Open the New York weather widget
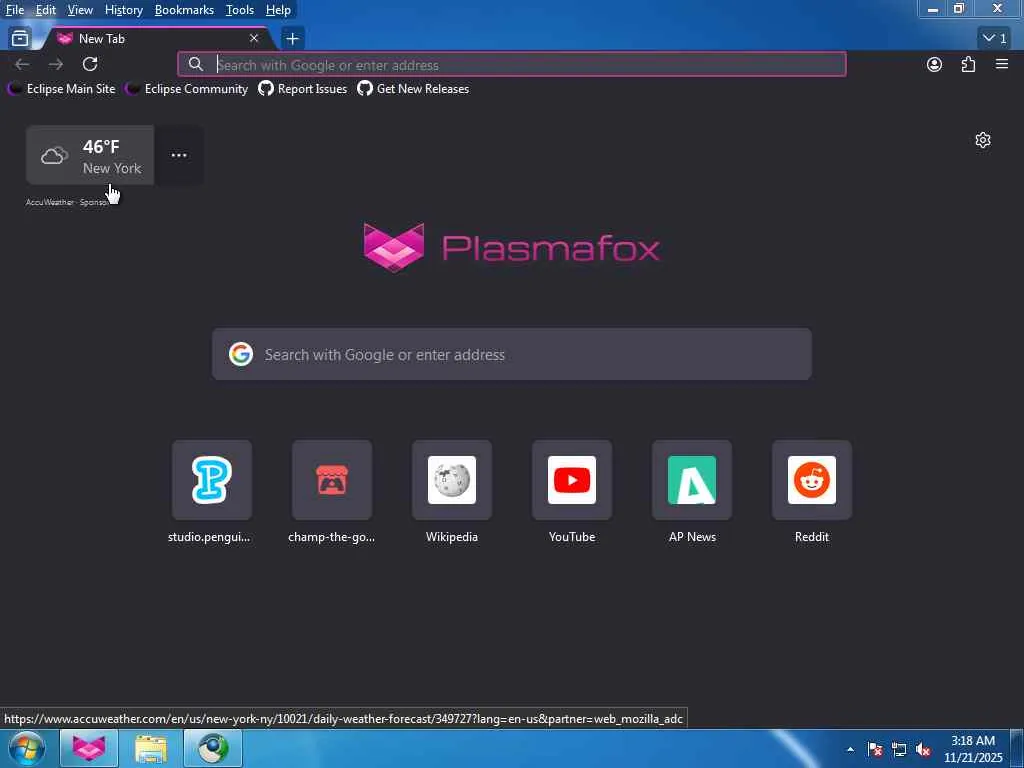This screenshot has height=768, width=1024. [90, 155]
